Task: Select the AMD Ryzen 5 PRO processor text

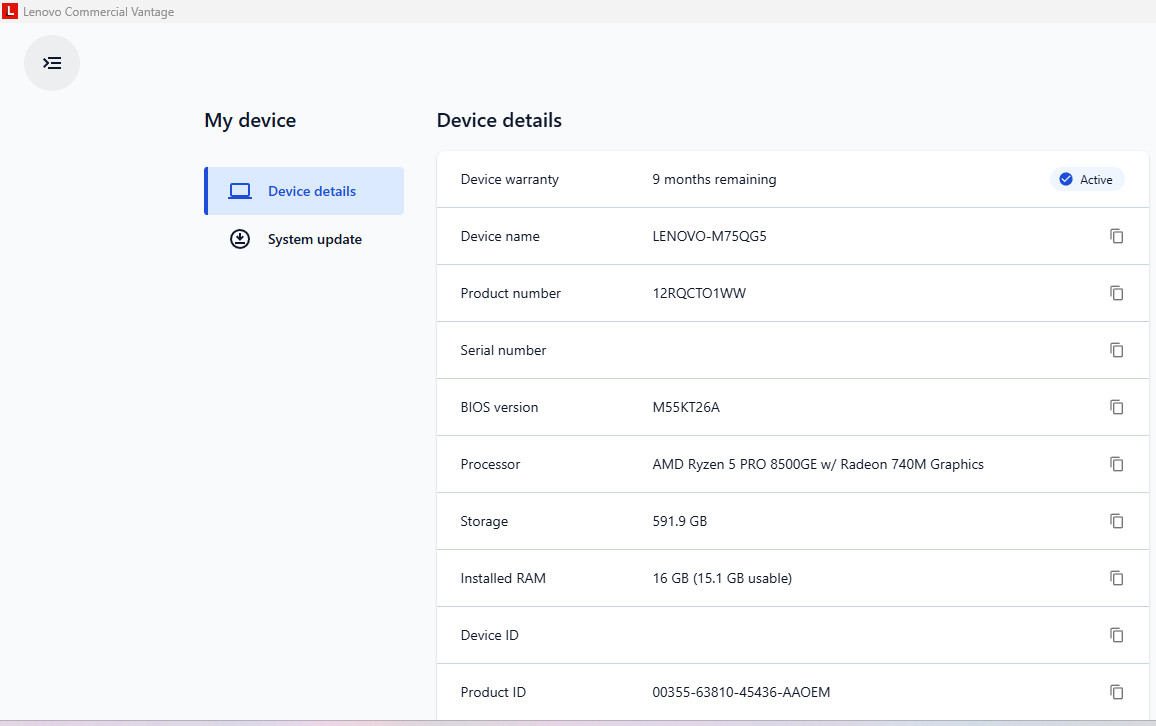Action: (818, 464)
